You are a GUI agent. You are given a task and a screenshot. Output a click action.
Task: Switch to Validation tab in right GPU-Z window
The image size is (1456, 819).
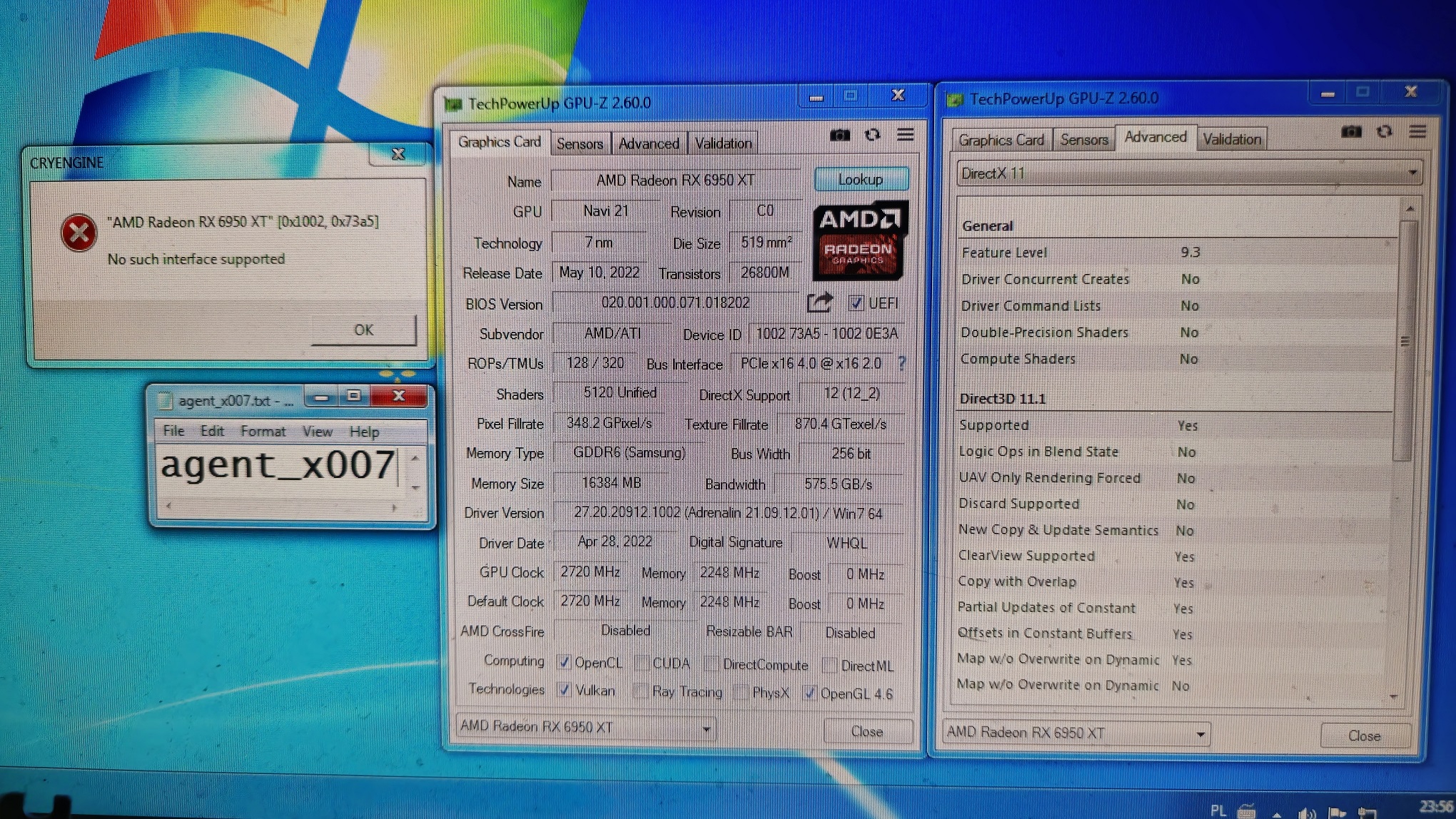(x=1231, y=139)
